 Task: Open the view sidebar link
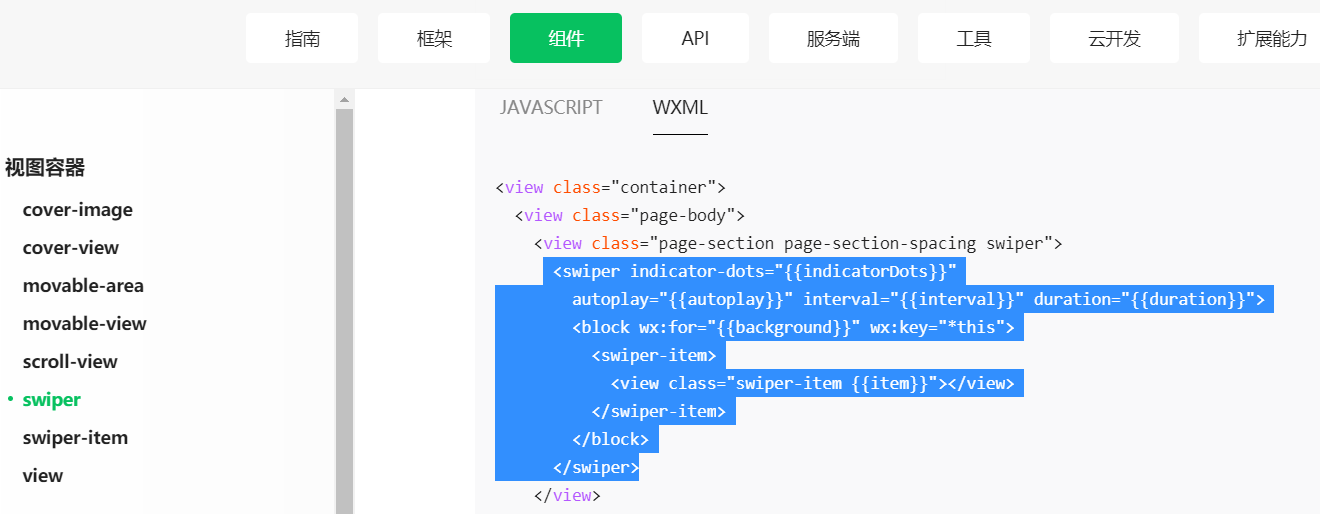pyautogui.click(x=43, y=476)
